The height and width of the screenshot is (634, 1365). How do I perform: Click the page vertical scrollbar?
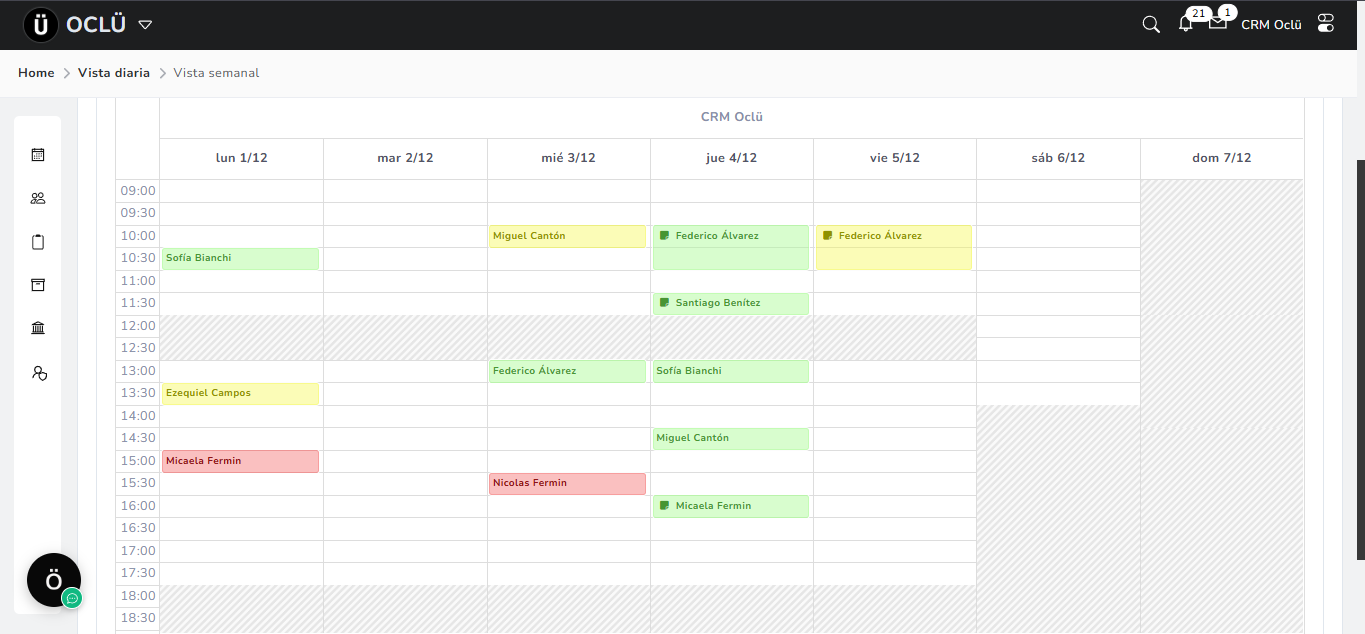(x=1360, y=360)
